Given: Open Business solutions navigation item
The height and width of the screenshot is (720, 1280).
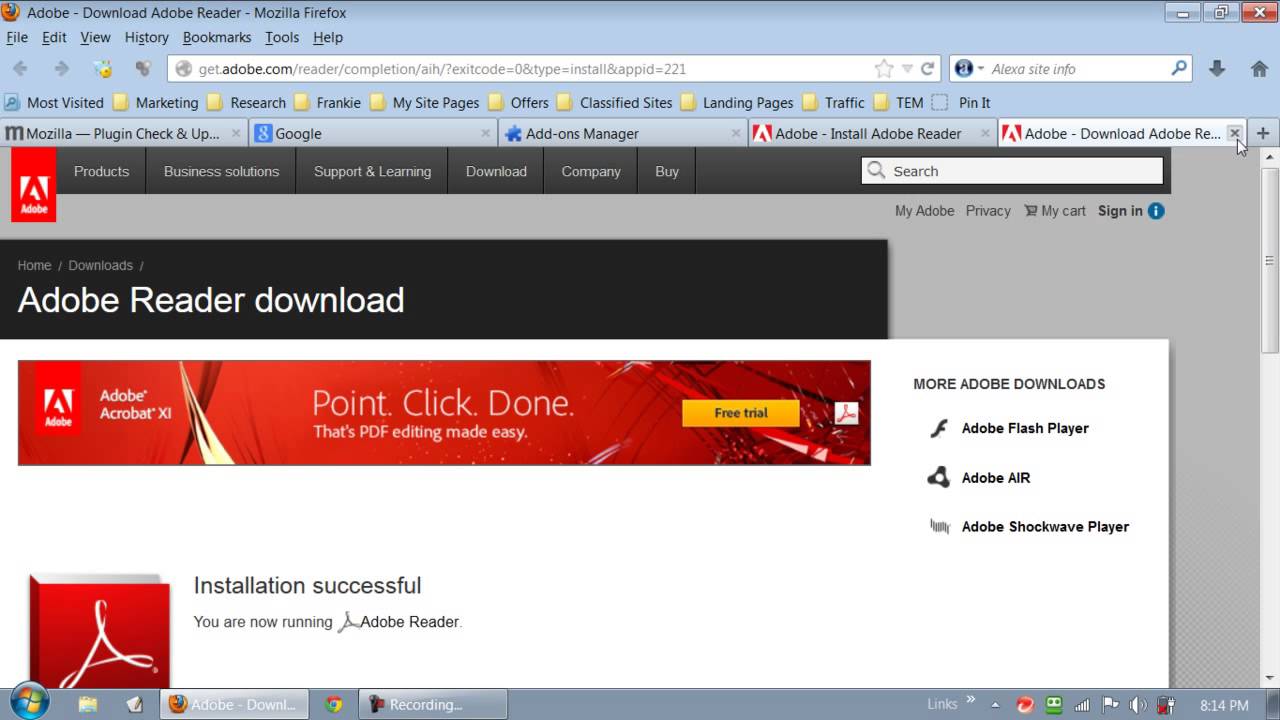Looking at the screenshot, I should 221,171.
